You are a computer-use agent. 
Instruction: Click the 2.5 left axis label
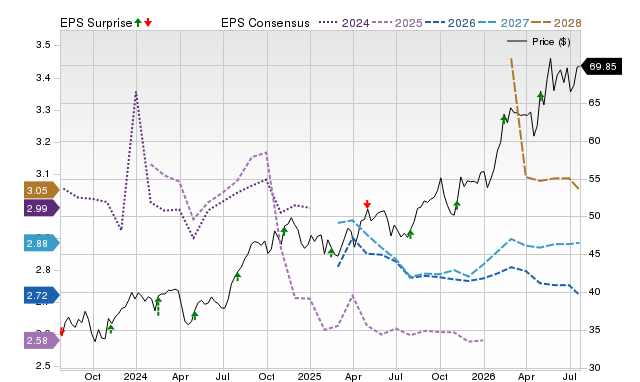point(43,366)
